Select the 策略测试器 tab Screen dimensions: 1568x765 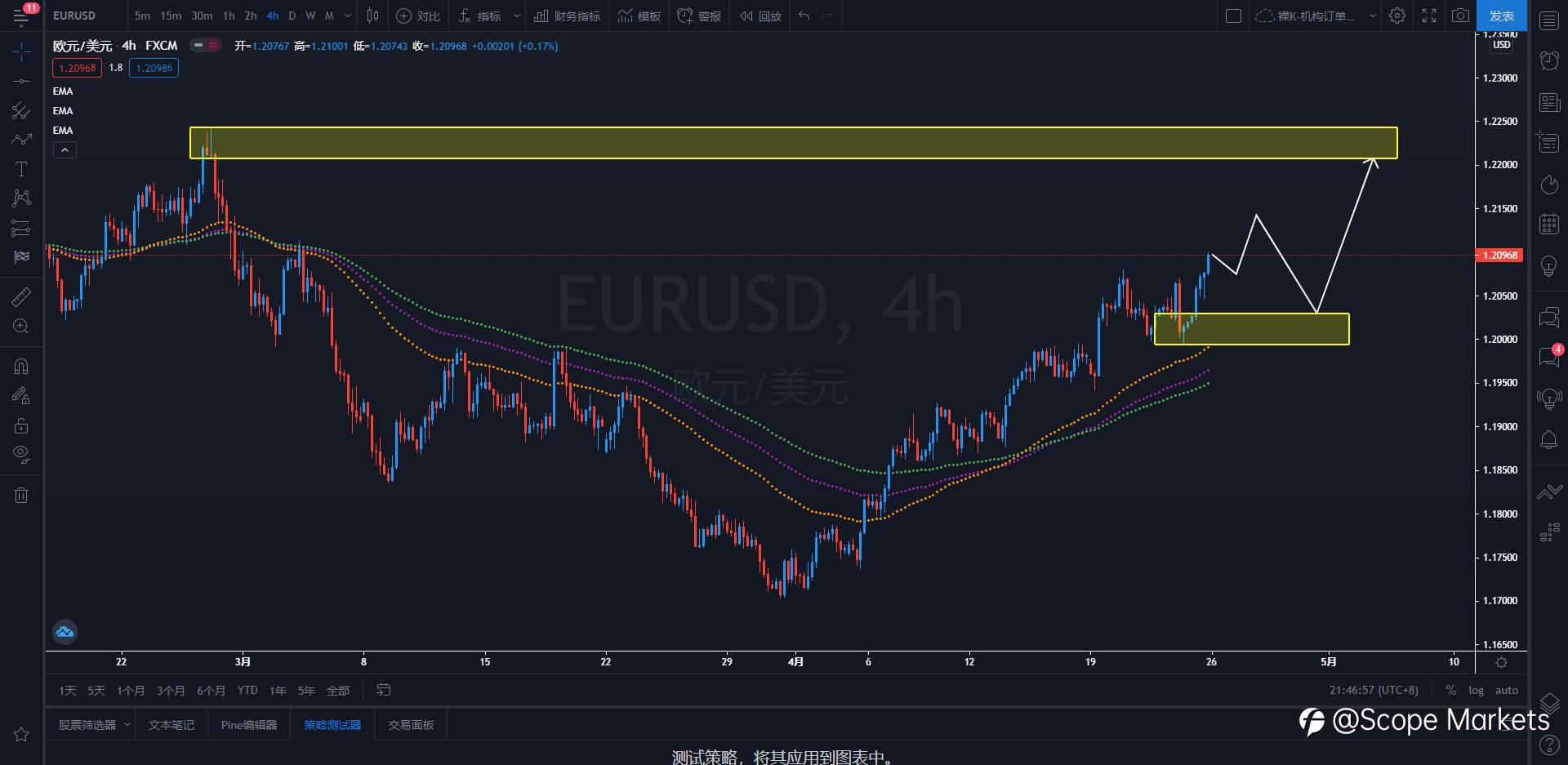point(332,724)
